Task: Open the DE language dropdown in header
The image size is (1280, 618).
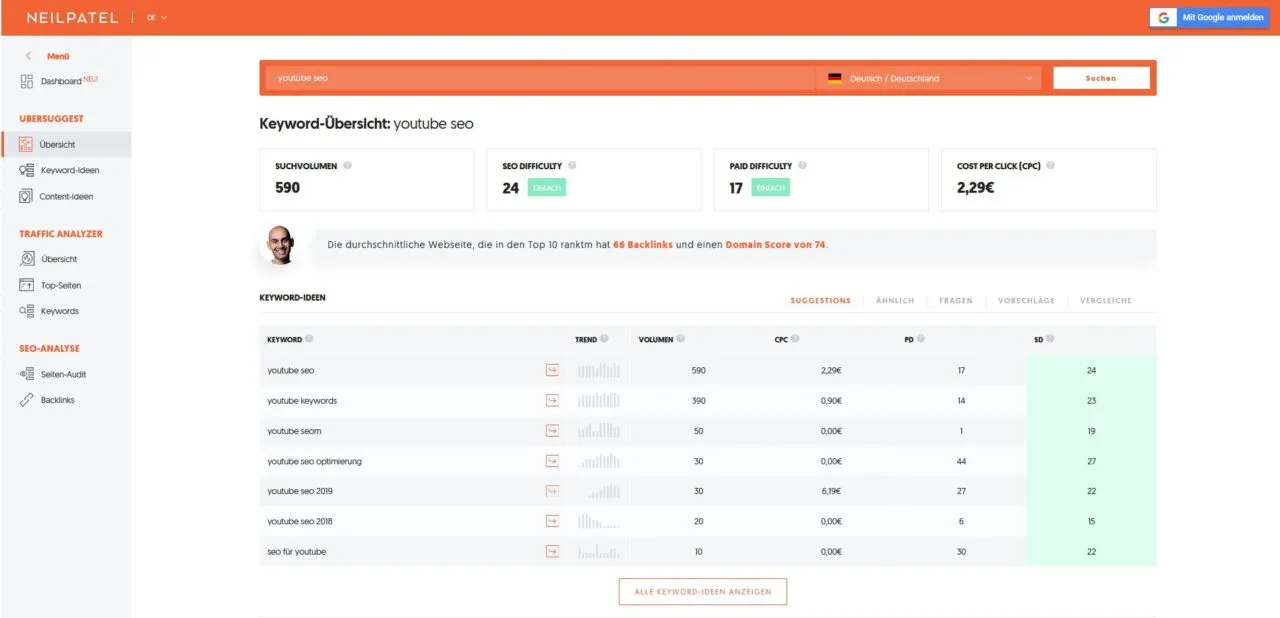Action: pos(157,17)
